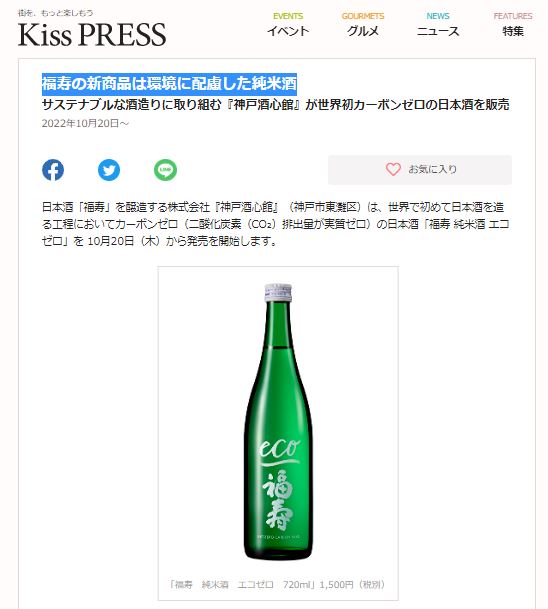Click the EVENTS label above イベント
The width and height of the screenshot is (548, 609).
(x=288, y=16)
